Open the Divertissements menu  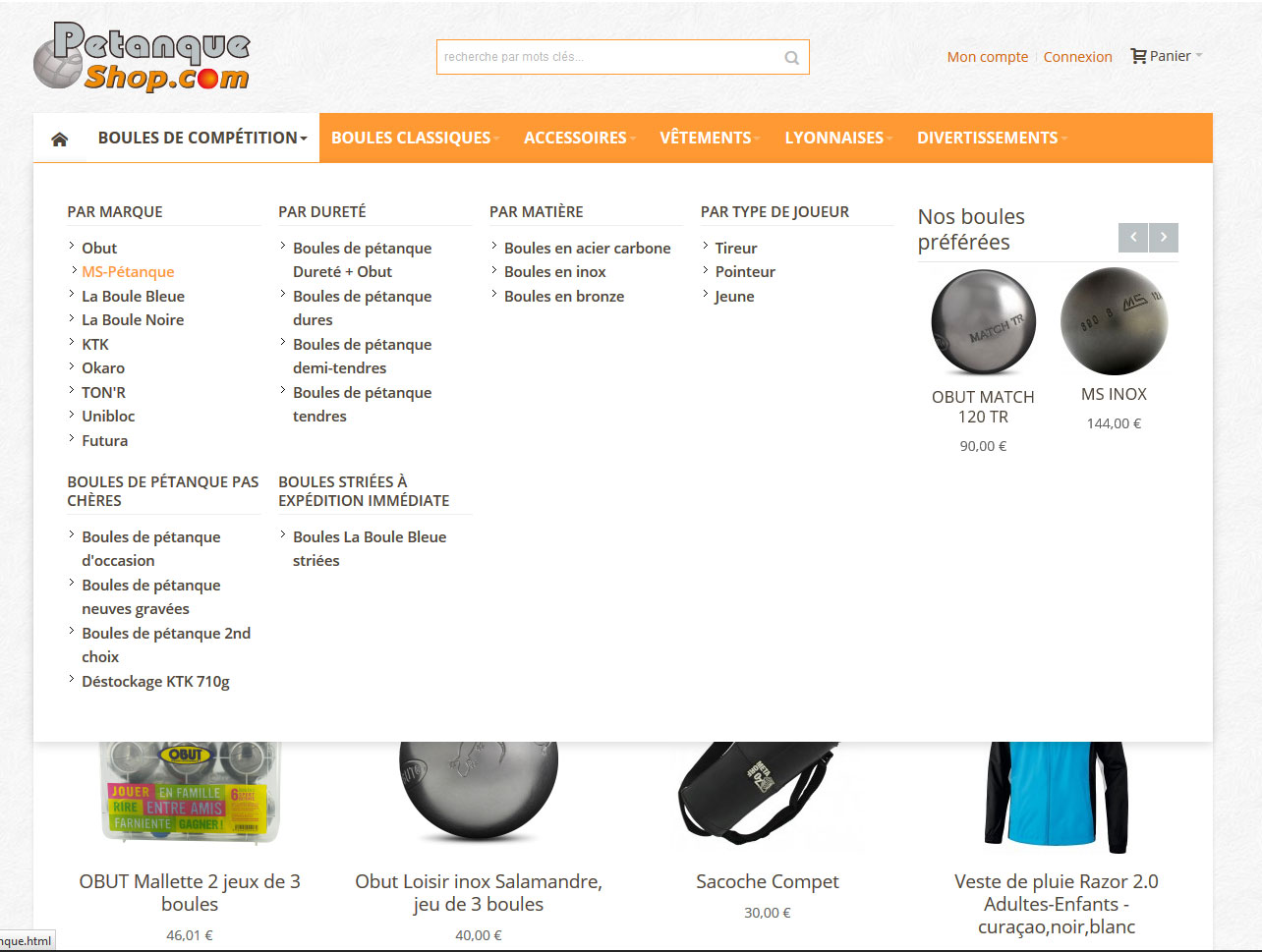pyautogui.click(x=992, y=138)
